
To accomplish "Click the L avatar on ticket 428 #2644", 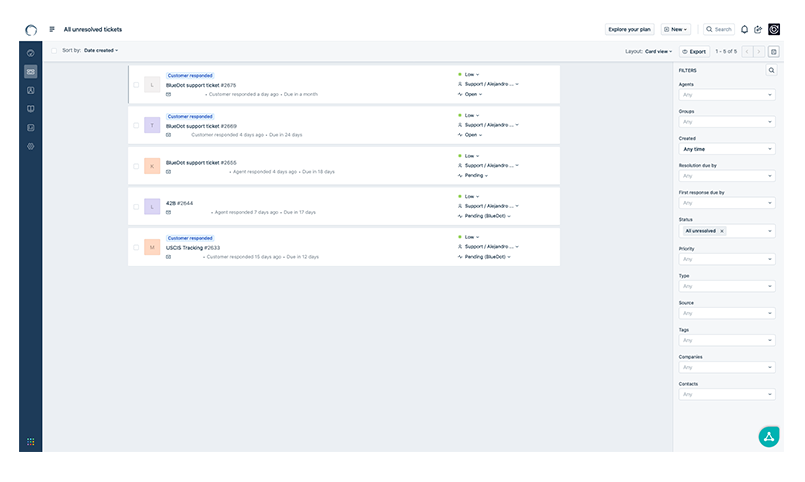I will point(152,207).
